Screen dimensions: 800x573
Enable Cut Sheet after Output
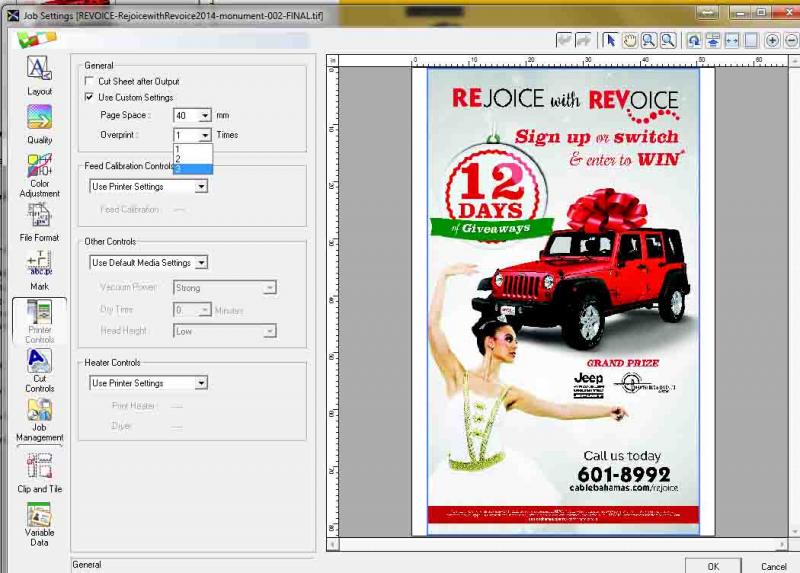pos(89,81)
